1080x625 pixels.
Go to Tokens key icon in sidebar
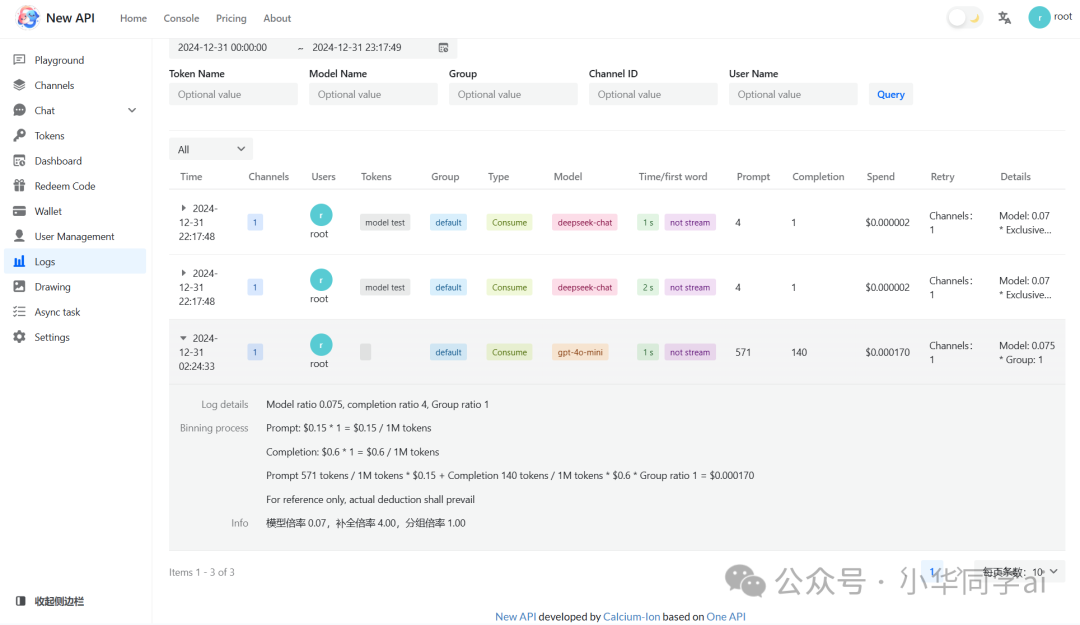[x=19, y=136]
